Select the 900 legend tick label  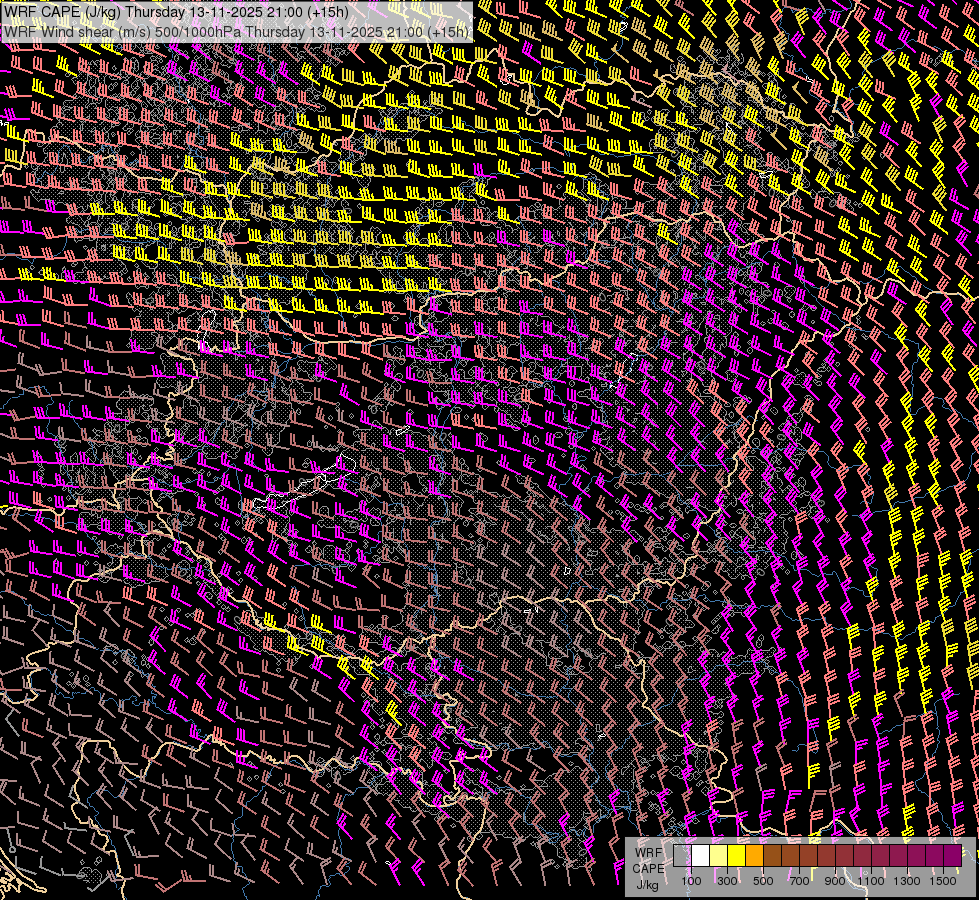835,881
